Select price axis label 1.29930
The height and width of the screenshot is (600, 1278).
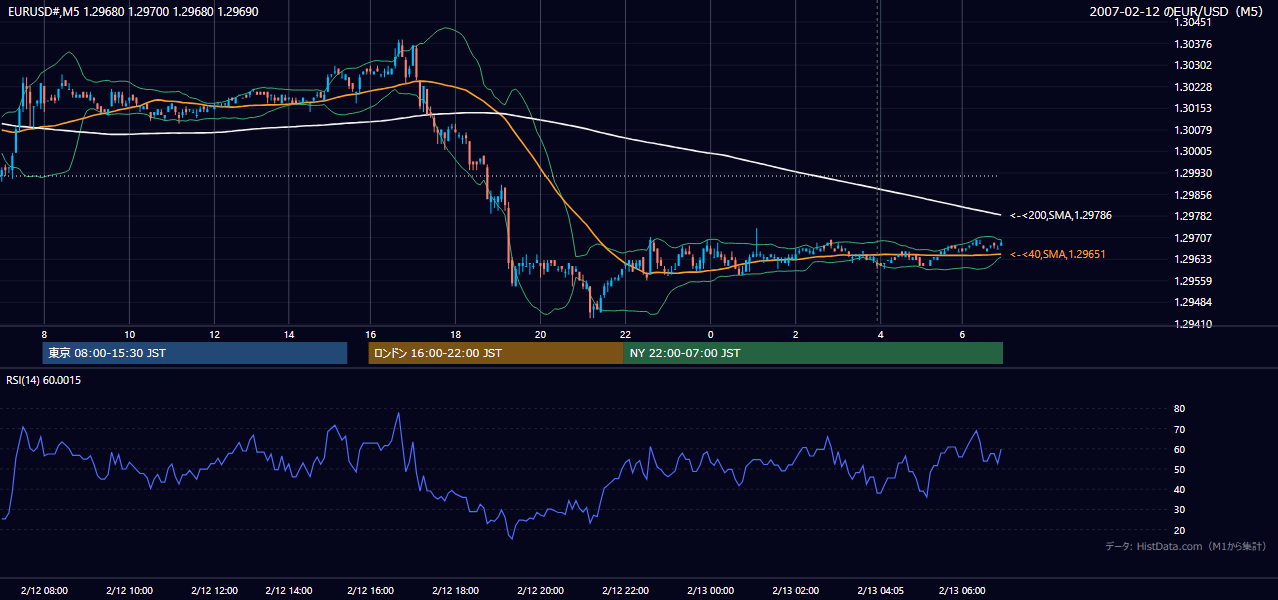click(x=1193, y=173)
